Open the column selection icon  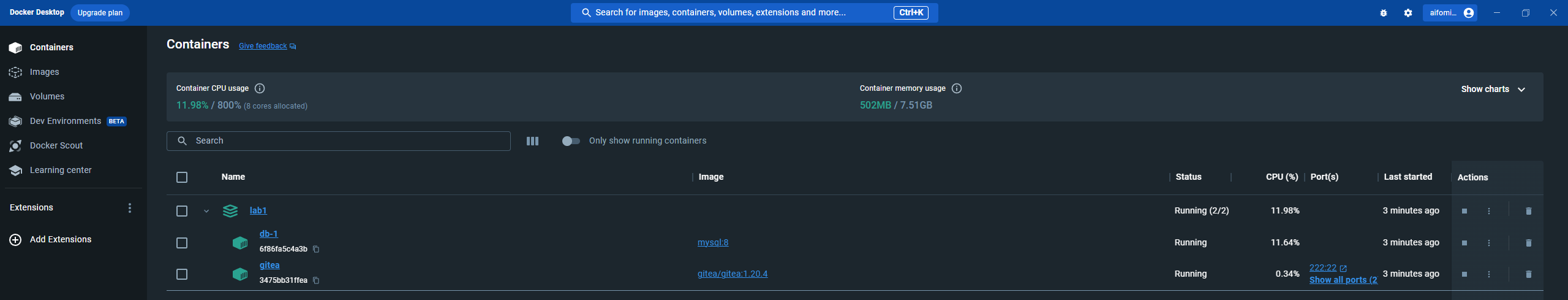tap(532, 141)
